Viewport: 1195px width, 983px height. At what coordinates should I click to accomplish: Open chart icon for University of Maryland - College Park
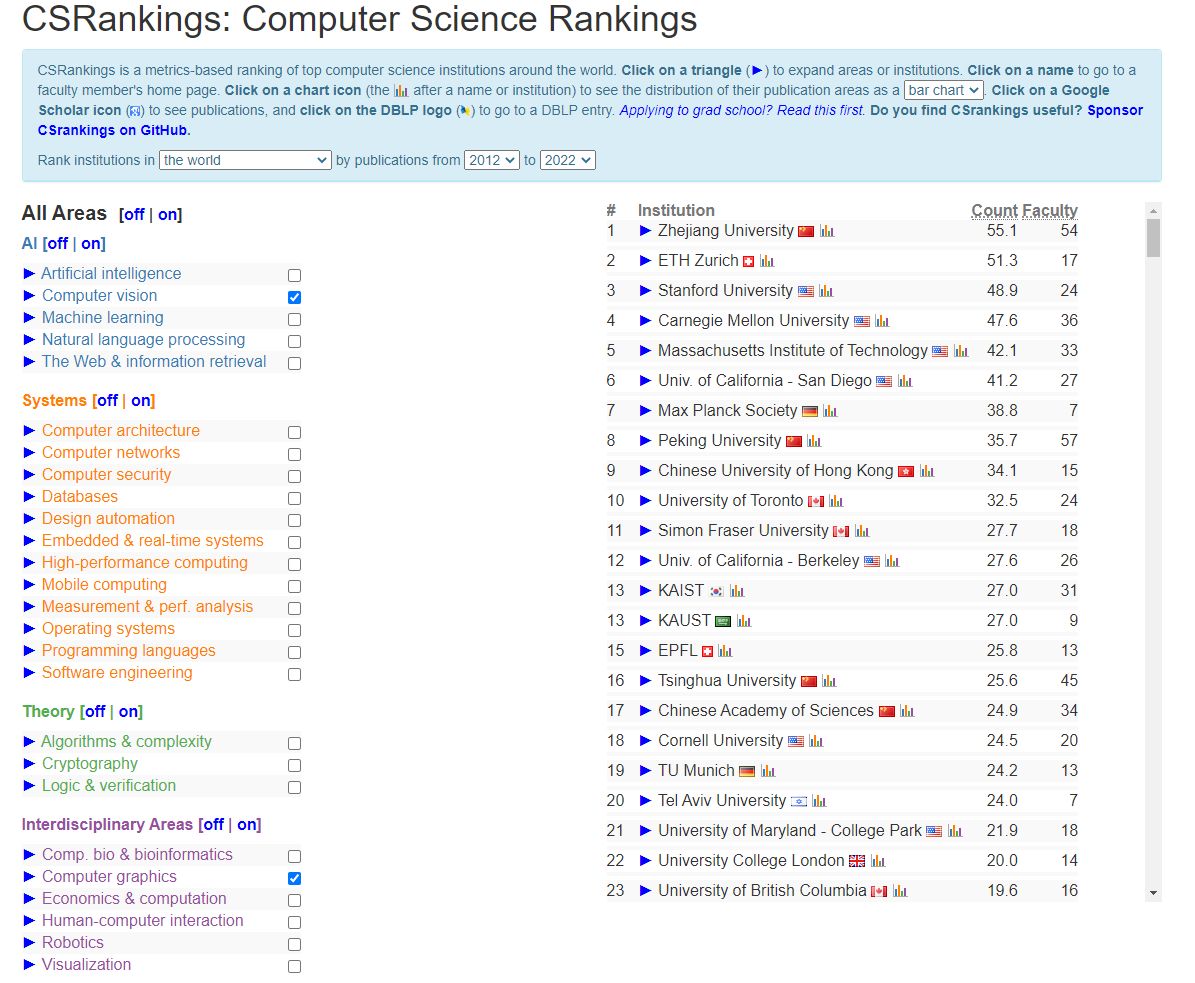coord(955,831)
